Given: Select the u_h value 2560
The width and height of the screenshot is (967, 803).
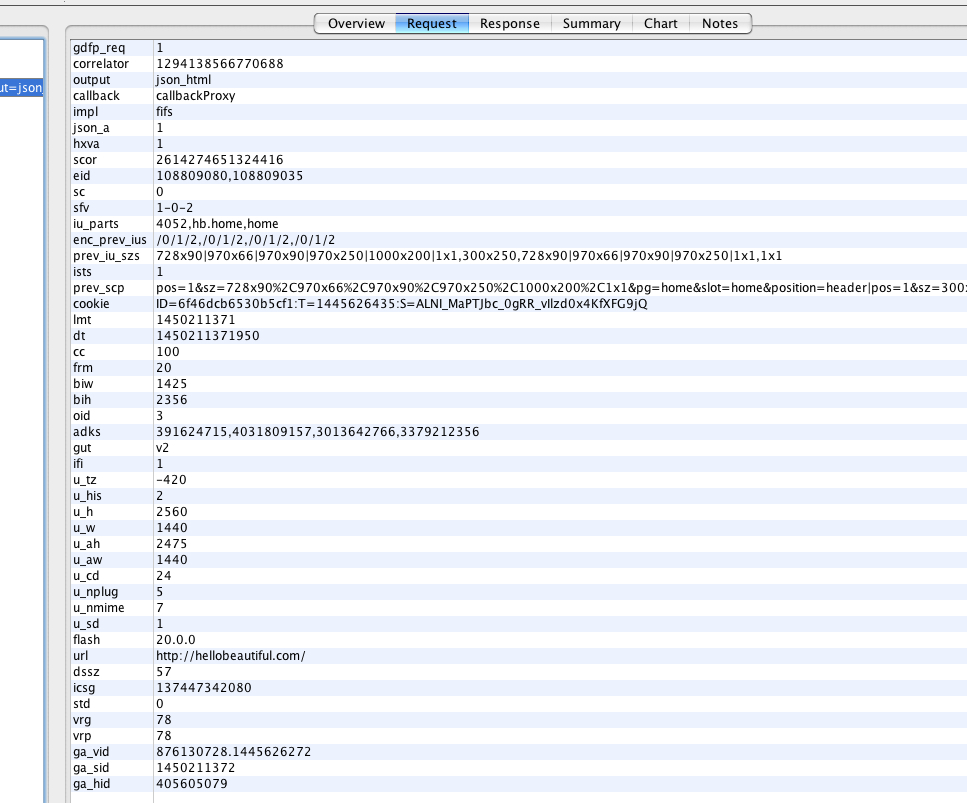Looking at the screenshot, I should [x=171, y=512].
